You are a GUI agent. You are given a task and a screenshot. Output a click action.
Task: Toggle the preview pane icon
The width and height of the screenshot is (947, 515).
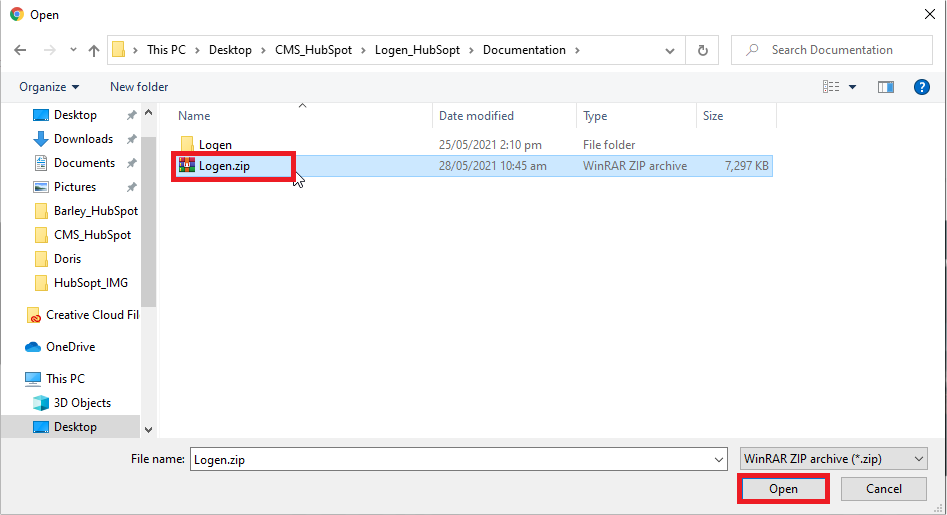point(885,87)
